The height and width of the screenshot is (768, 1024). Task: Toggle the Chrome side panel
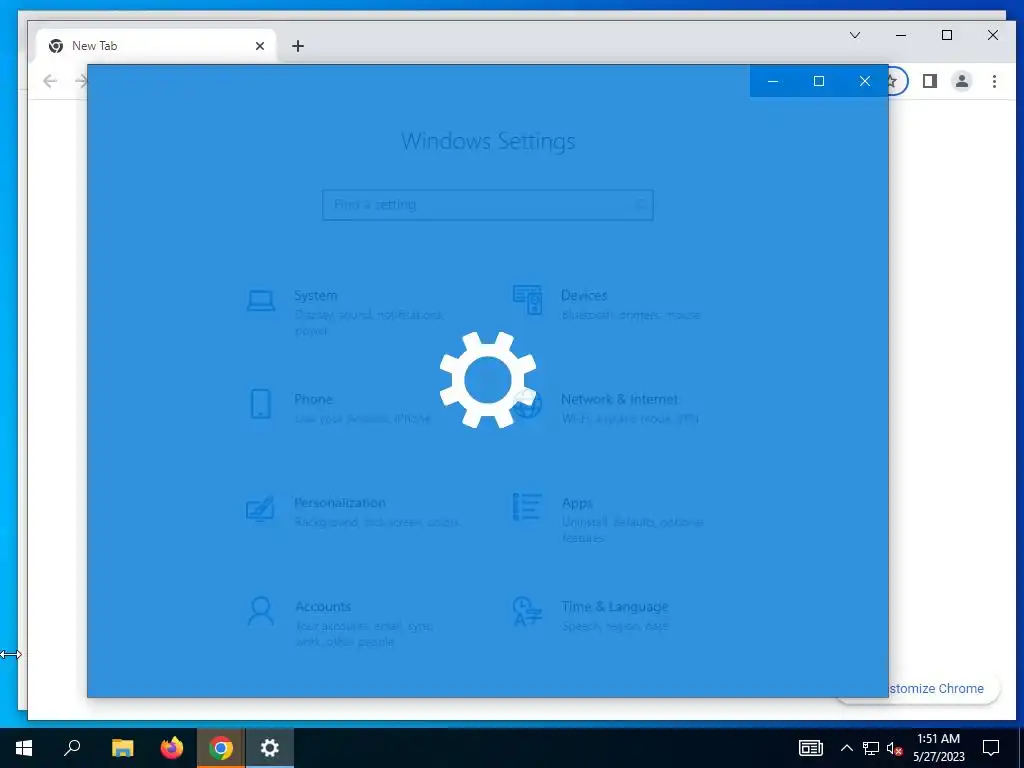pyautogui.click(x=930, y=81)
